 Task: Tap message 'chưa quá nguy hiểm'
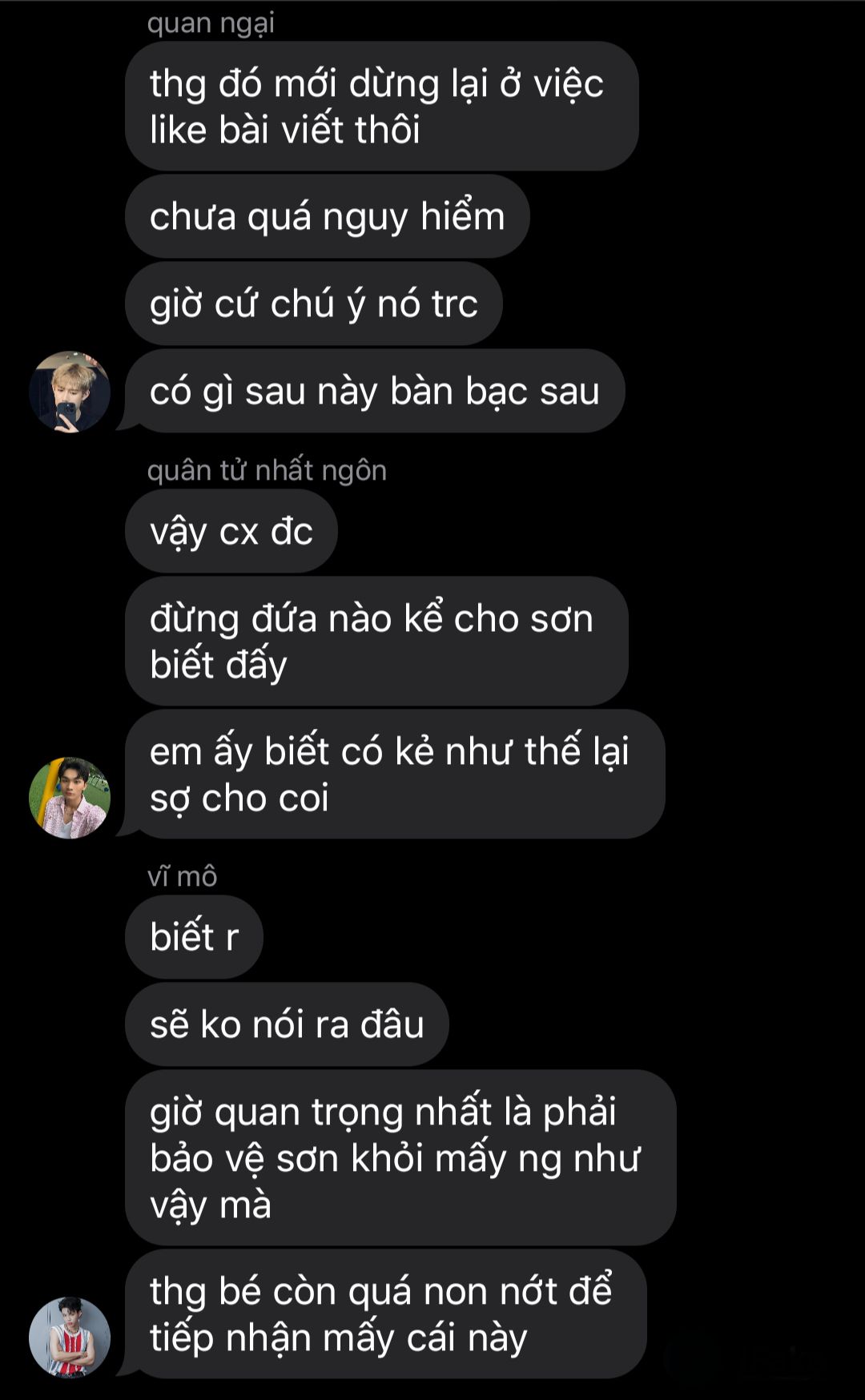click(327, 217)
